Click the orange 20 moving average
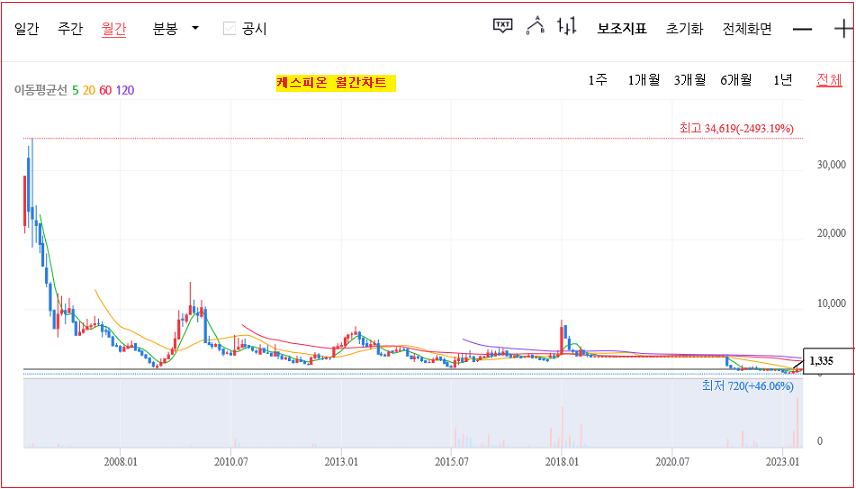Screen dimensions: 856x489 89,90
